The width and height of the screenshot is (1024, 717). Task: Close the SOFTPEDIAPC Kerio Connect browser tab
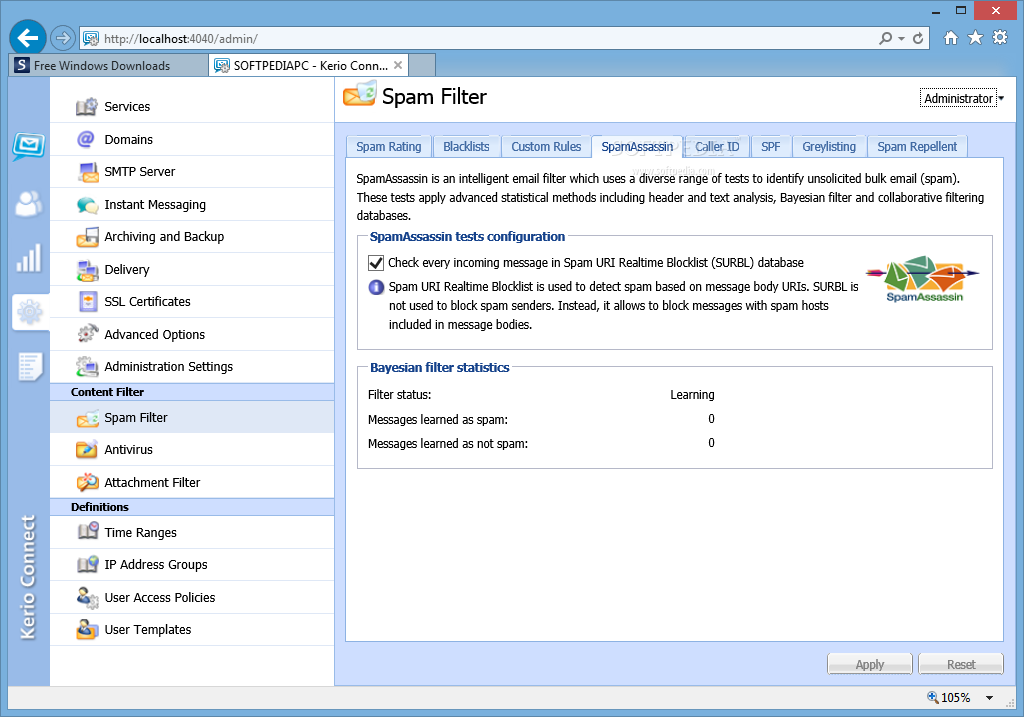pyautogui.click(x=398, y=65)
